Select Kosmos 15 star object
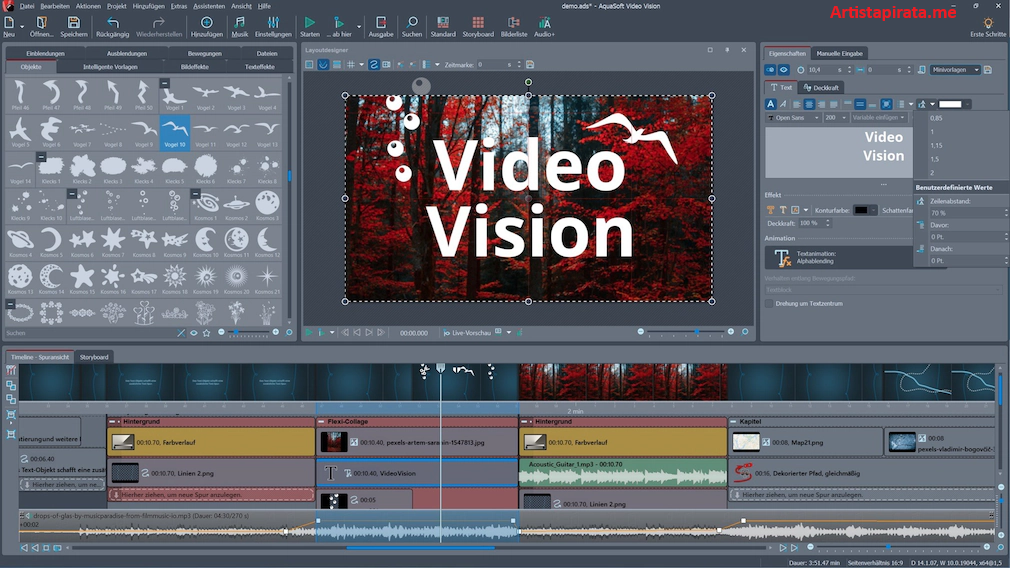The image size is (1010, 568). (82, 279)
